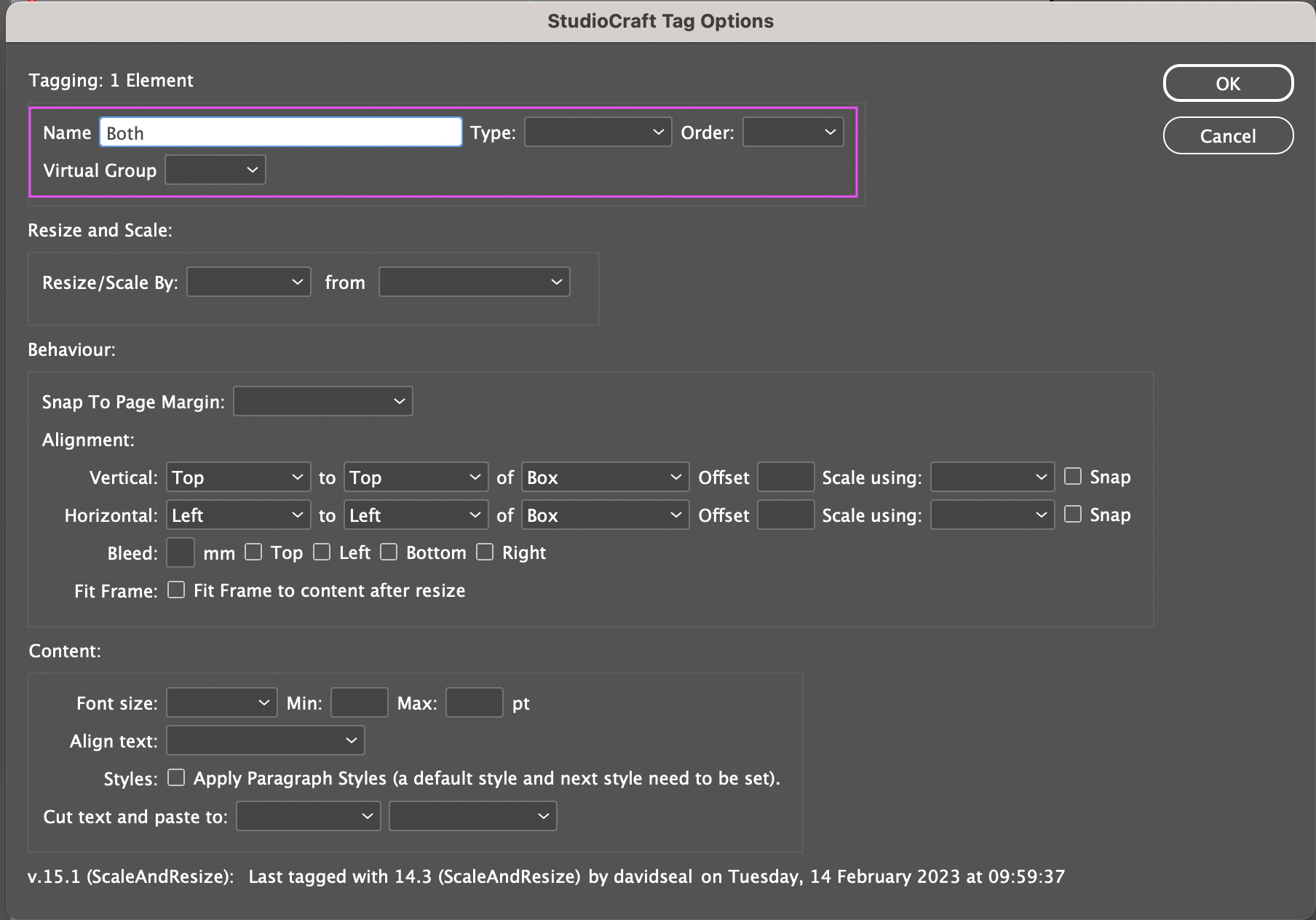
Task: Open the Font size dropdown
Action: [x=222, y=703]
